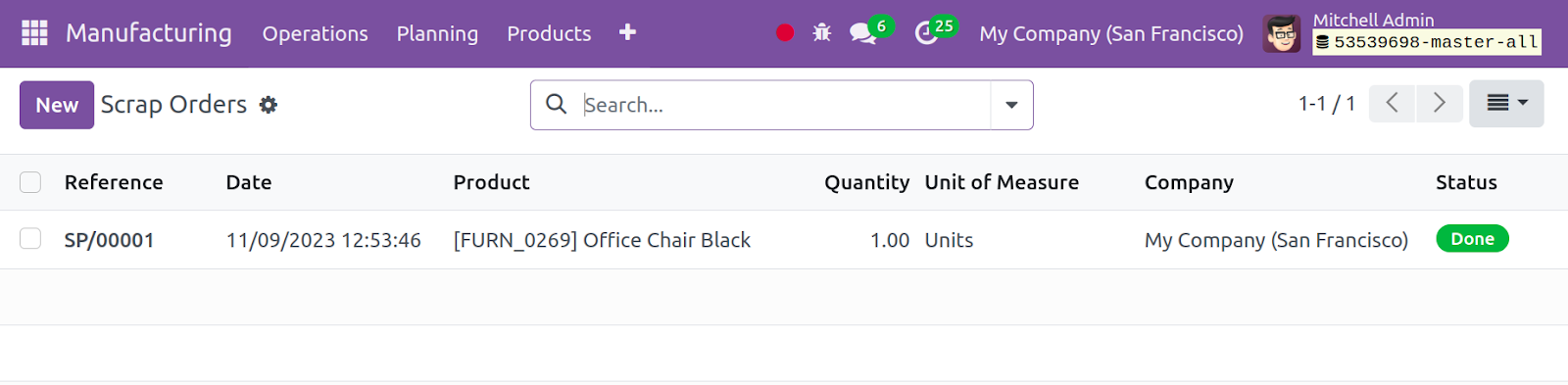Open the apps grid home menu
1568x385 pixels.
click(34, 33)
